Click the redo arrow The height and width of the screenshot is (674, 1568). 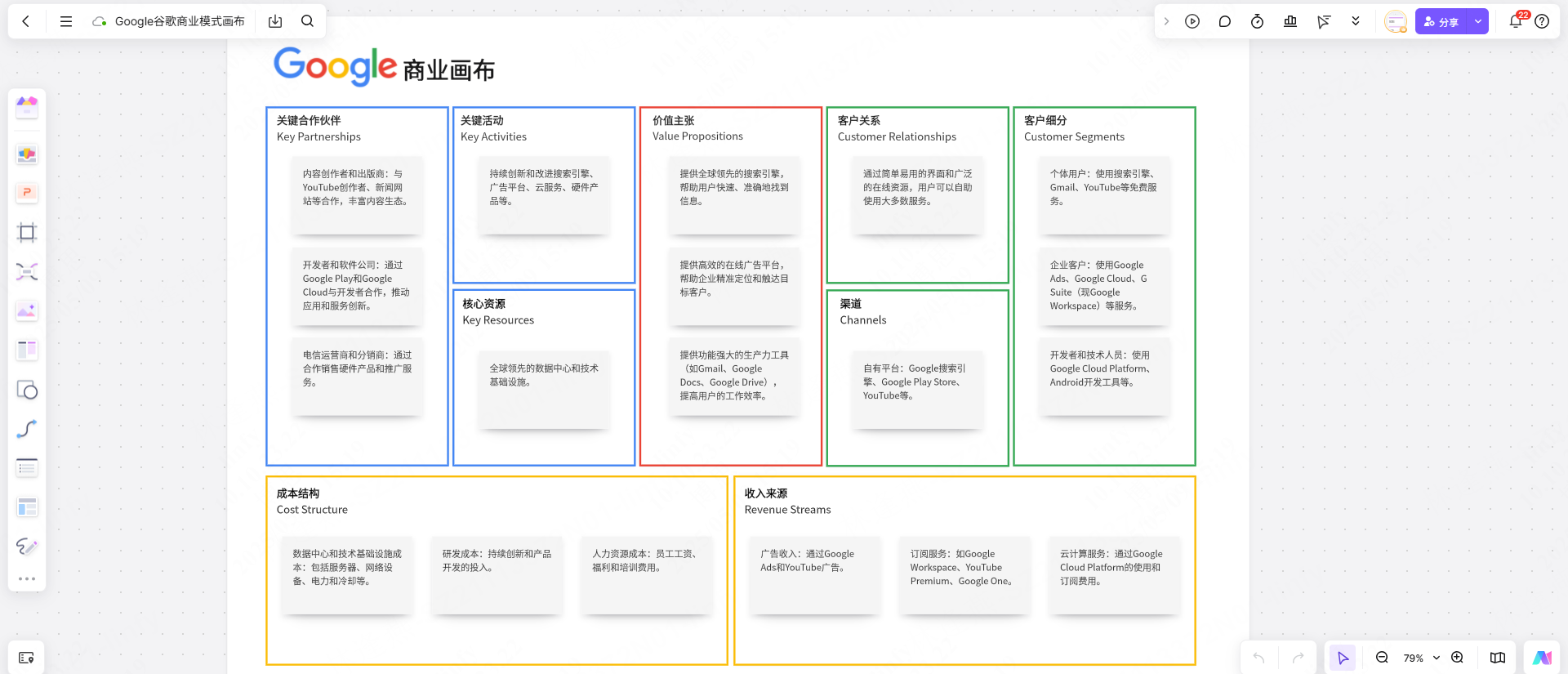[1298, 658]
